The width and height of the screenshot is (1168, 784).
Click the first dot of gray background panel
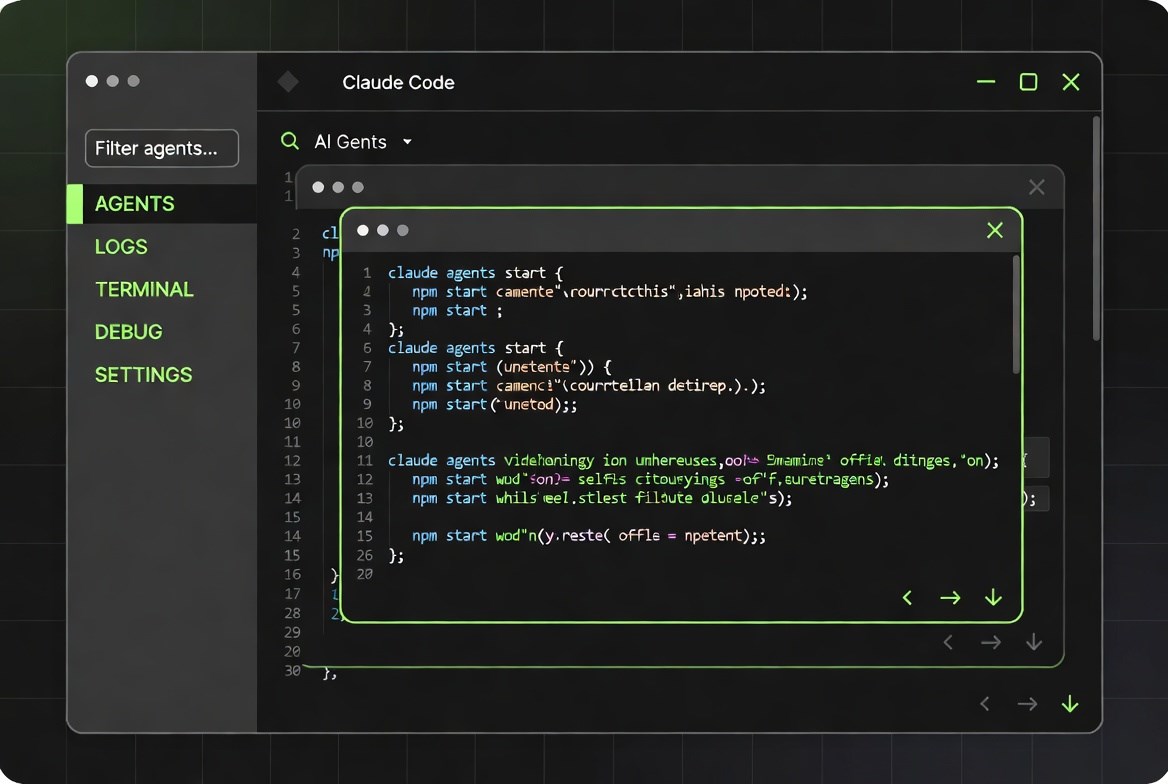[318, 187]
